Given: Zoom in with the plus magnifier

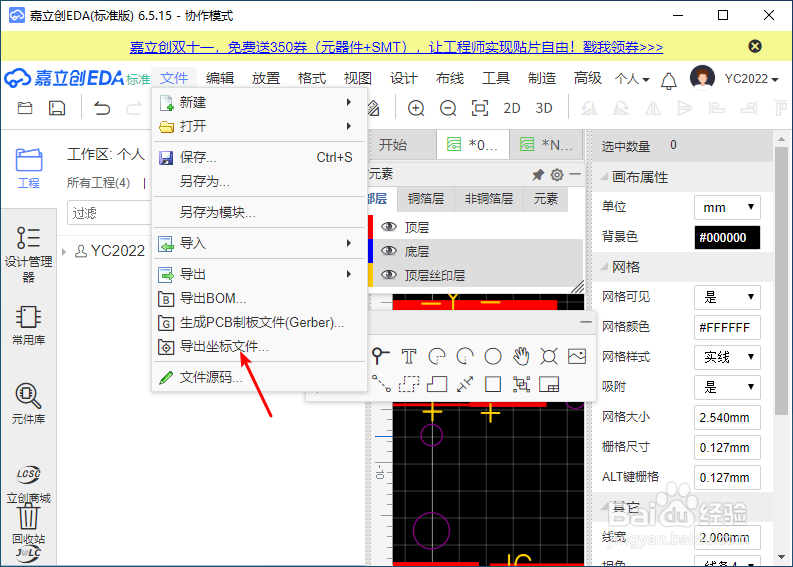Looking at the screenshot, I should pyautogui.click(x=416, y=108).
